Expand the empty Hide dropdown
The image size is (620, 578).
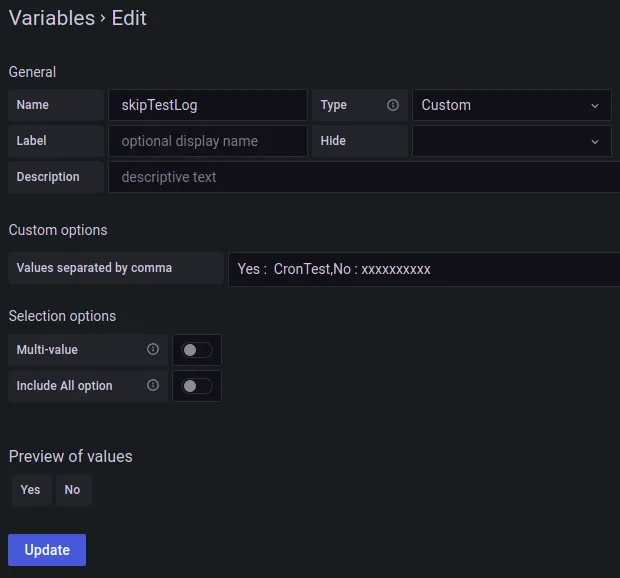tap(511, 141)
